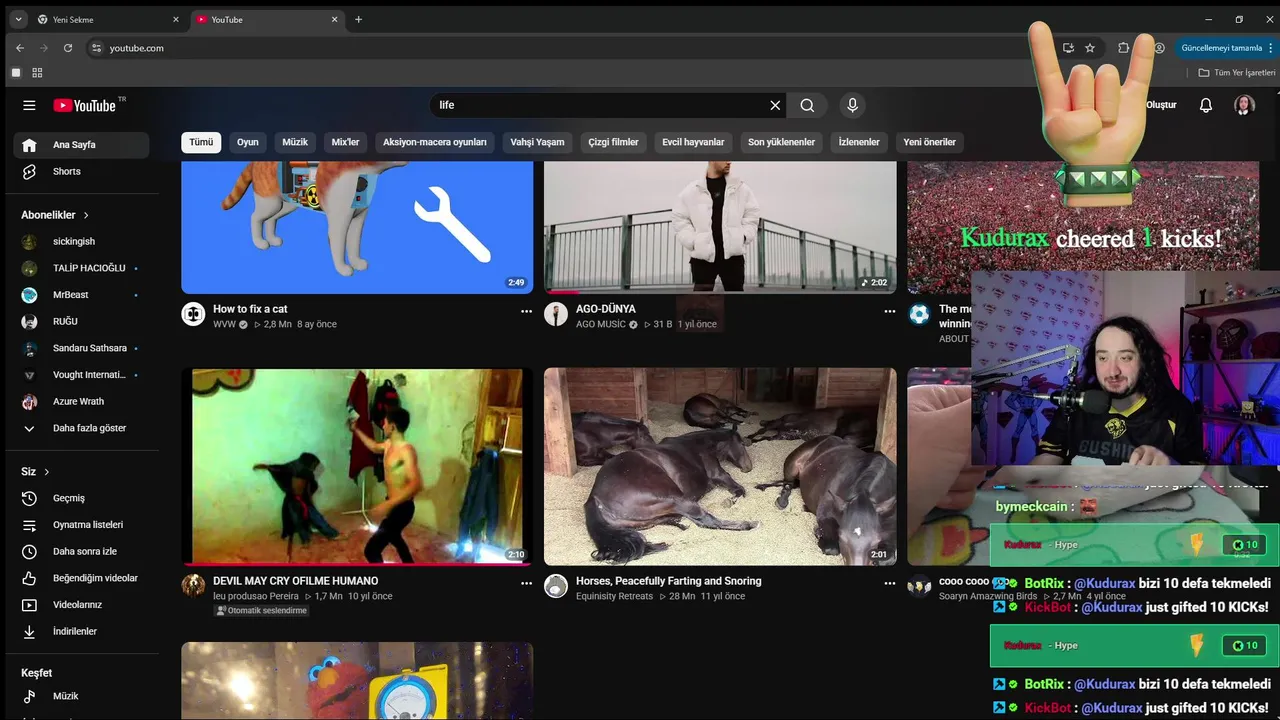Image resolution: width=1280 pixels, height=720 pixels.
Task: Open the How to fix a cat title
Action: [x=250, y=309]
